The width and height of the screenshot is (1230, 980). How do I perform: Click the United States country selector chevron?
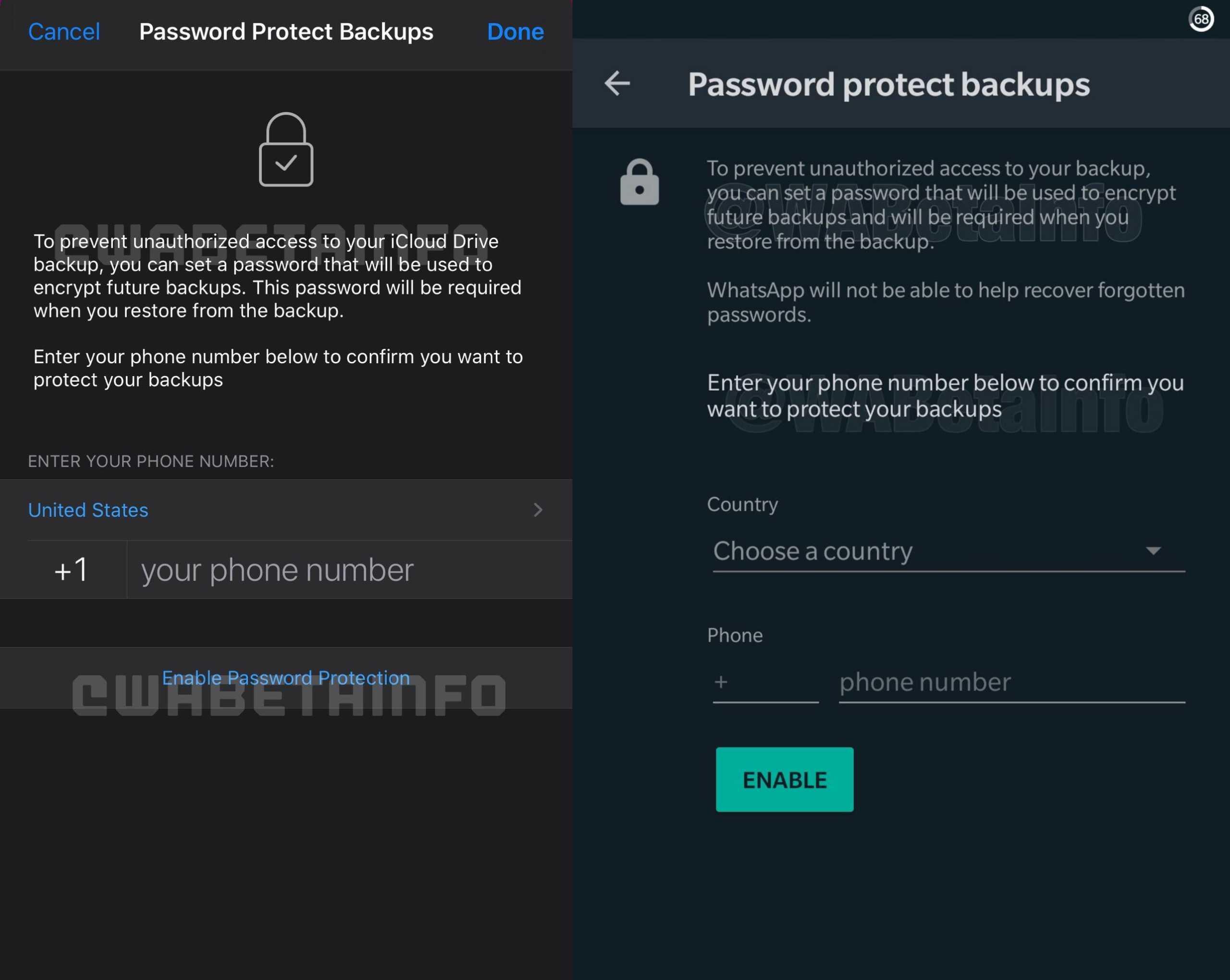point(538,510)
